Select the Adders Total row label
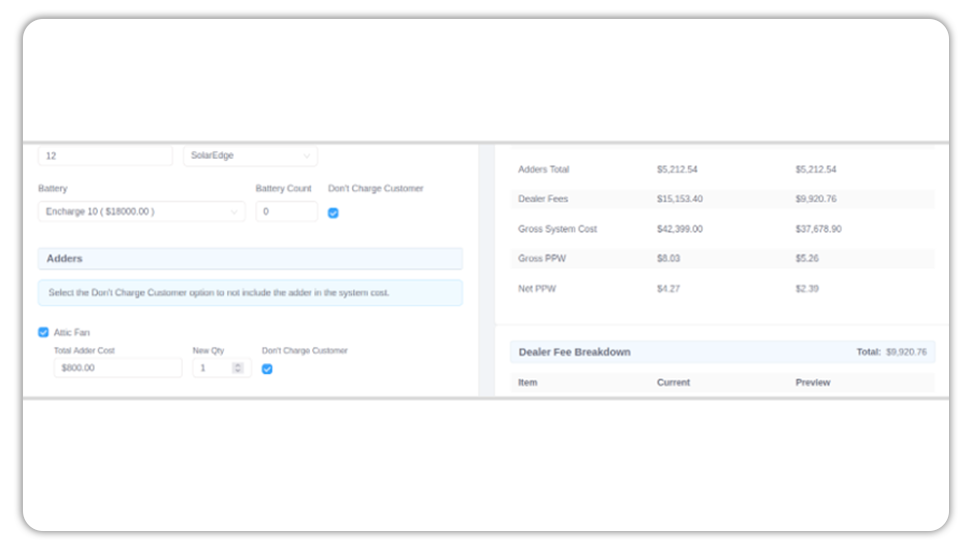The width and height of the screenshot is (970, 550). (x=543, y=170)
